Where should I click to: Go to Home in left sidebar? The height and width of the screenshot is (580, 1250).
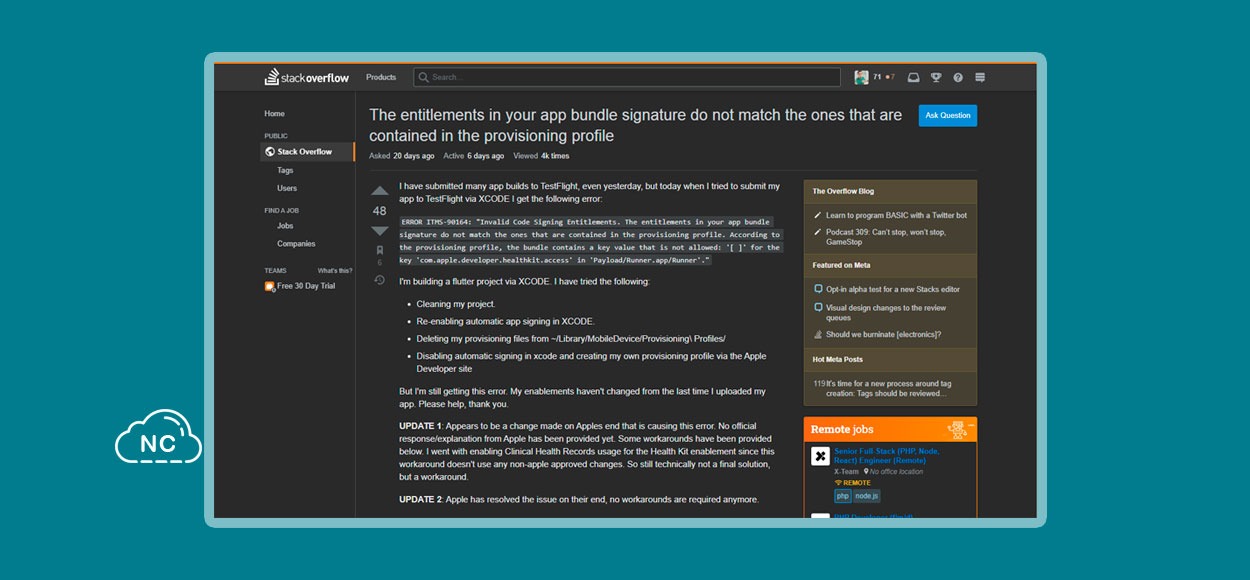point(275,114)
